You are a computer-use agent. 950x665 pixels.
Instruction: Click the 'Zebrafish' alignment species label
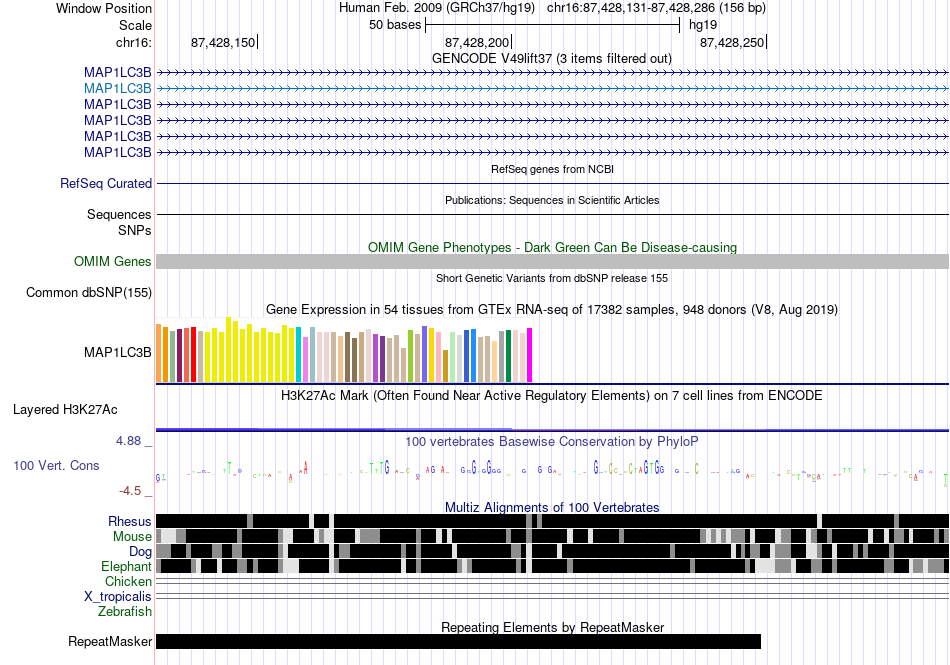pos(125,612)
